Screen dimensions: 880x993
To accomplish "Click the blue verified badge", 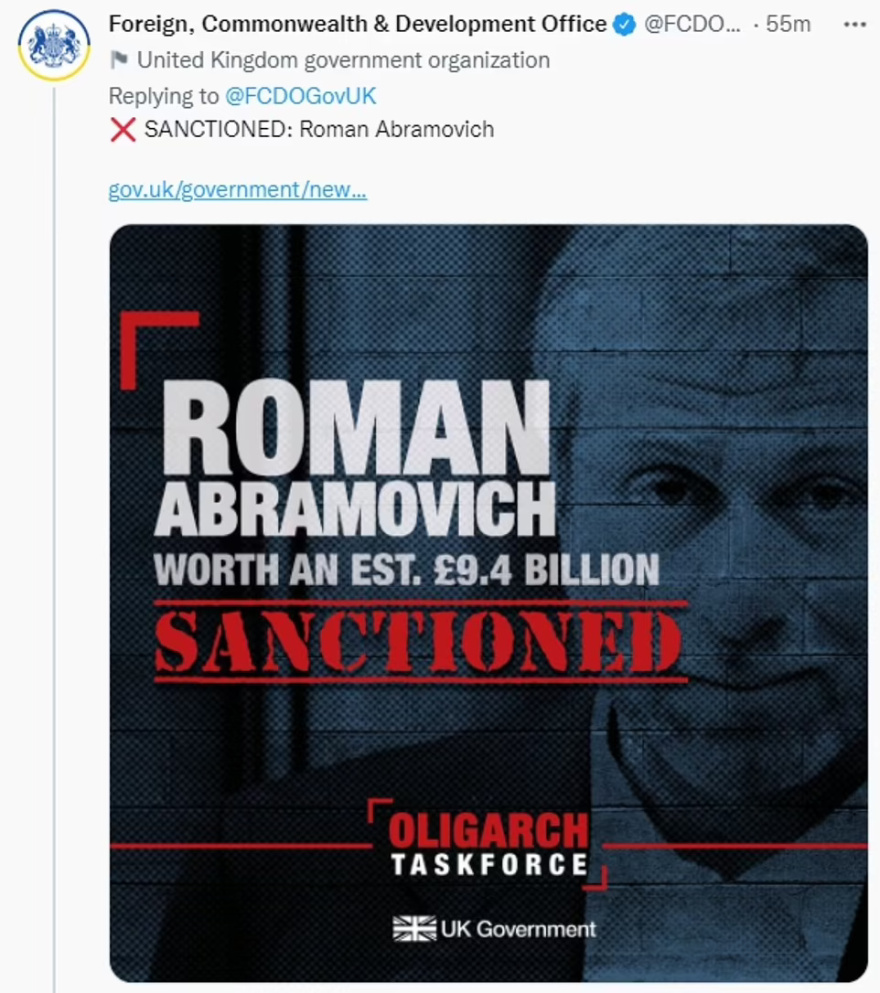I will click(x=625, y=24).
